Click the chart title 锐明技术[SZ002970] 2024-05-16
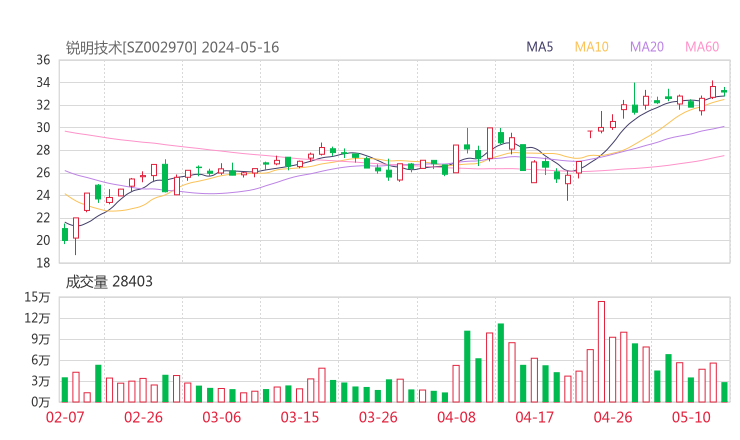 click(x=172, y=48)
